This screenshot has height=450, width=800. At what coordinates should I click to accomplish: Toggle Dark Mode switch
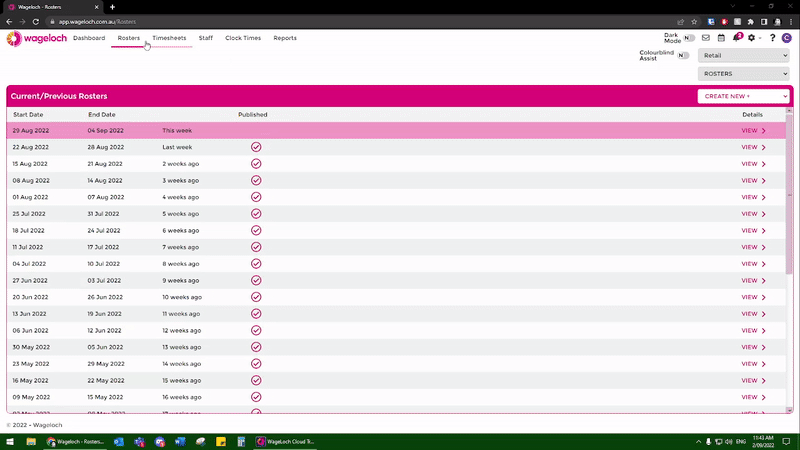click(x=688, y=38)
